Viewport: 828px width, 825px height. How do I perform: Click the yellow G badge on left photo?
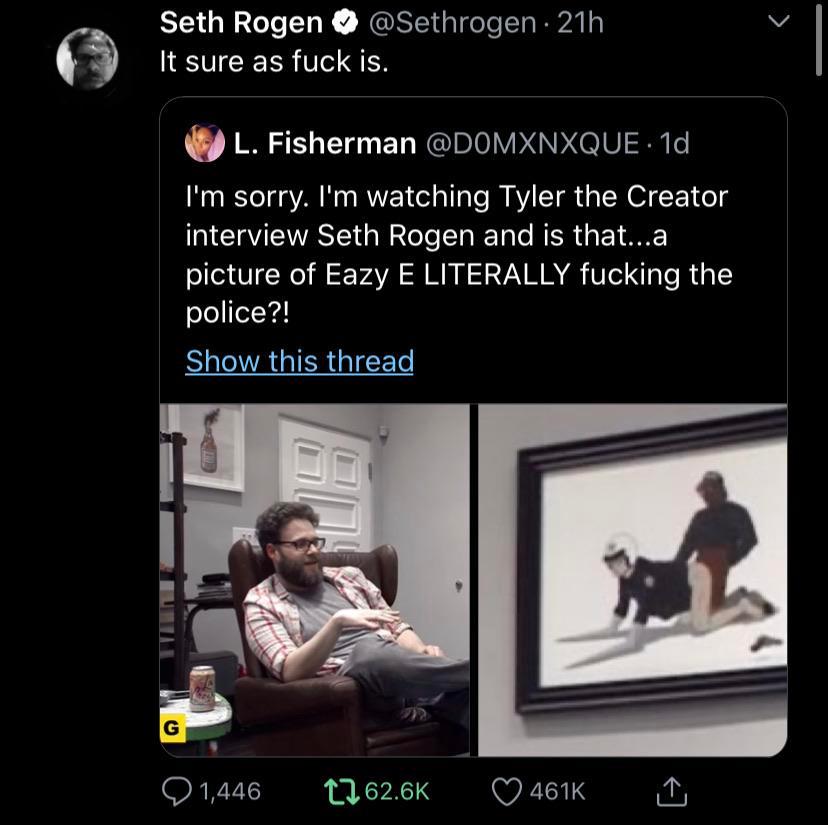172,729
